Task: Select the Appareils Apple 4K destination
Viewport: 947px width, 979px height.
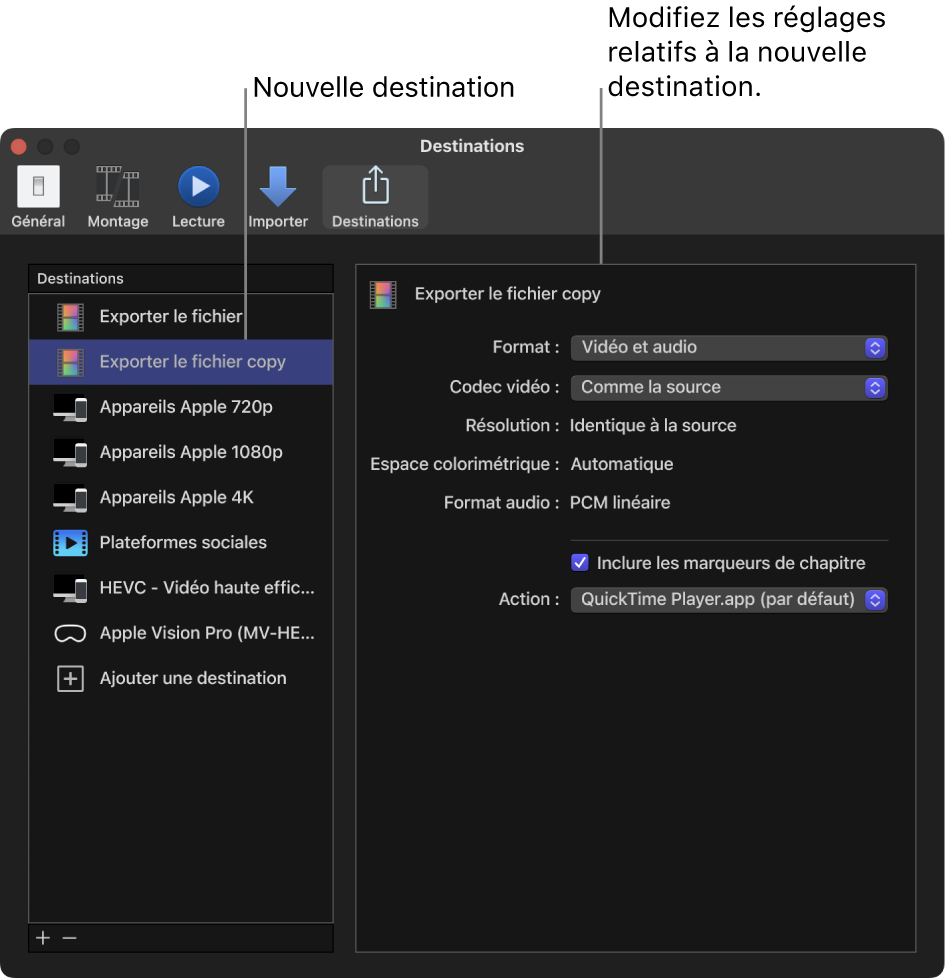Action: point(70,497)
